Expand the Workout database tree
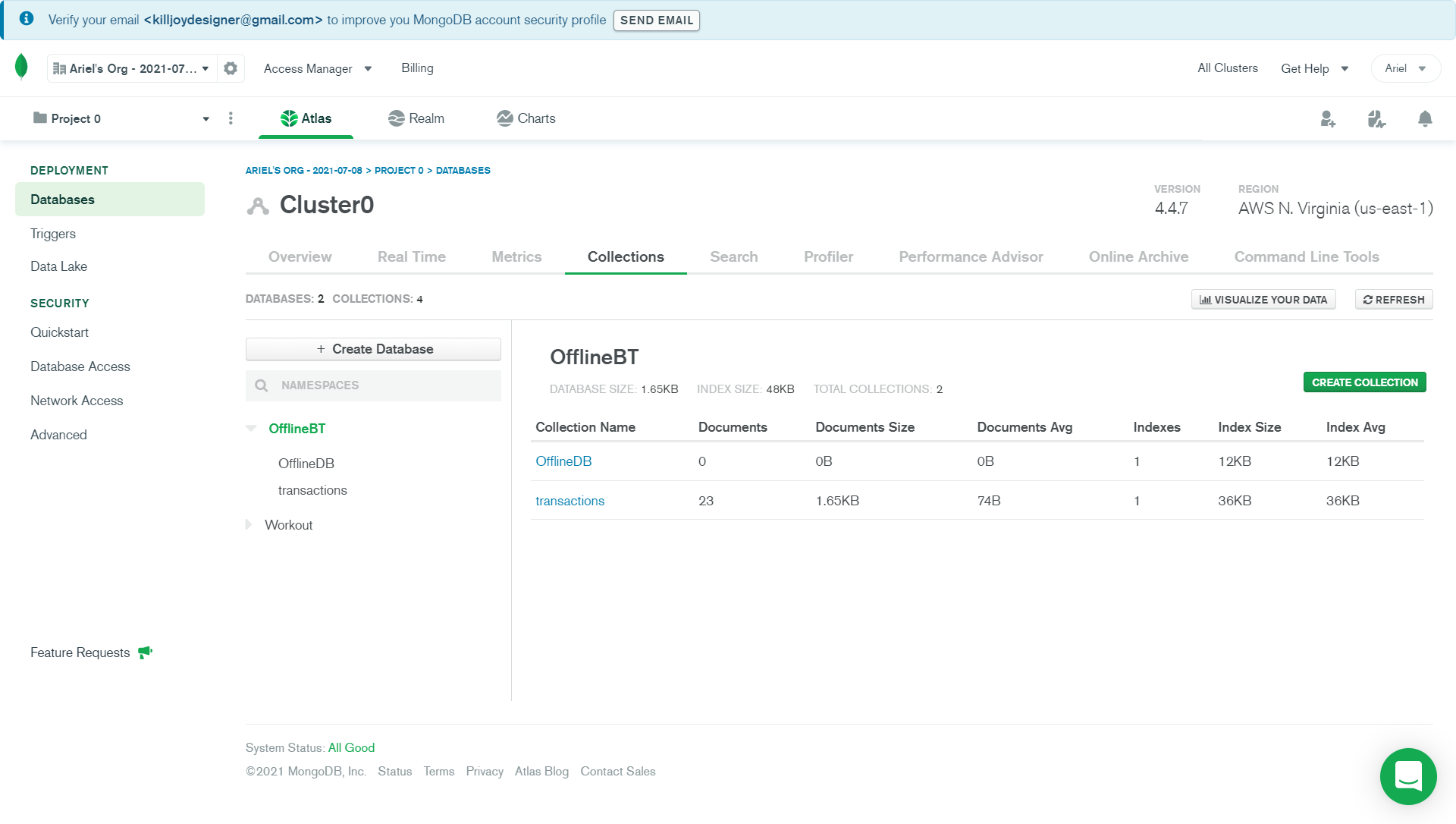Viewport: 1456px width, 824px height. tap(249, 525)
